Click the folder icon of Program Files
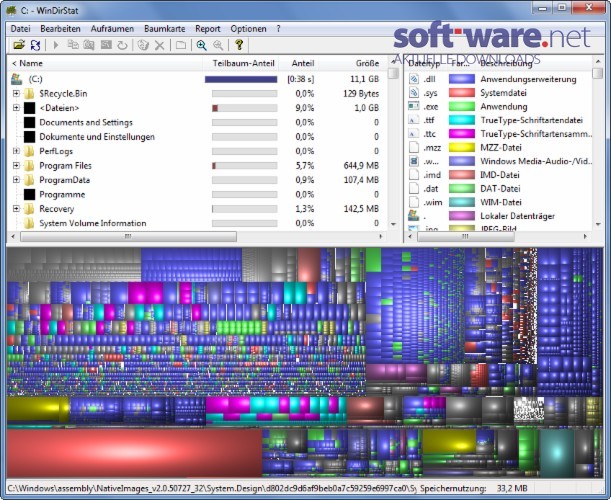 [29, 166]
